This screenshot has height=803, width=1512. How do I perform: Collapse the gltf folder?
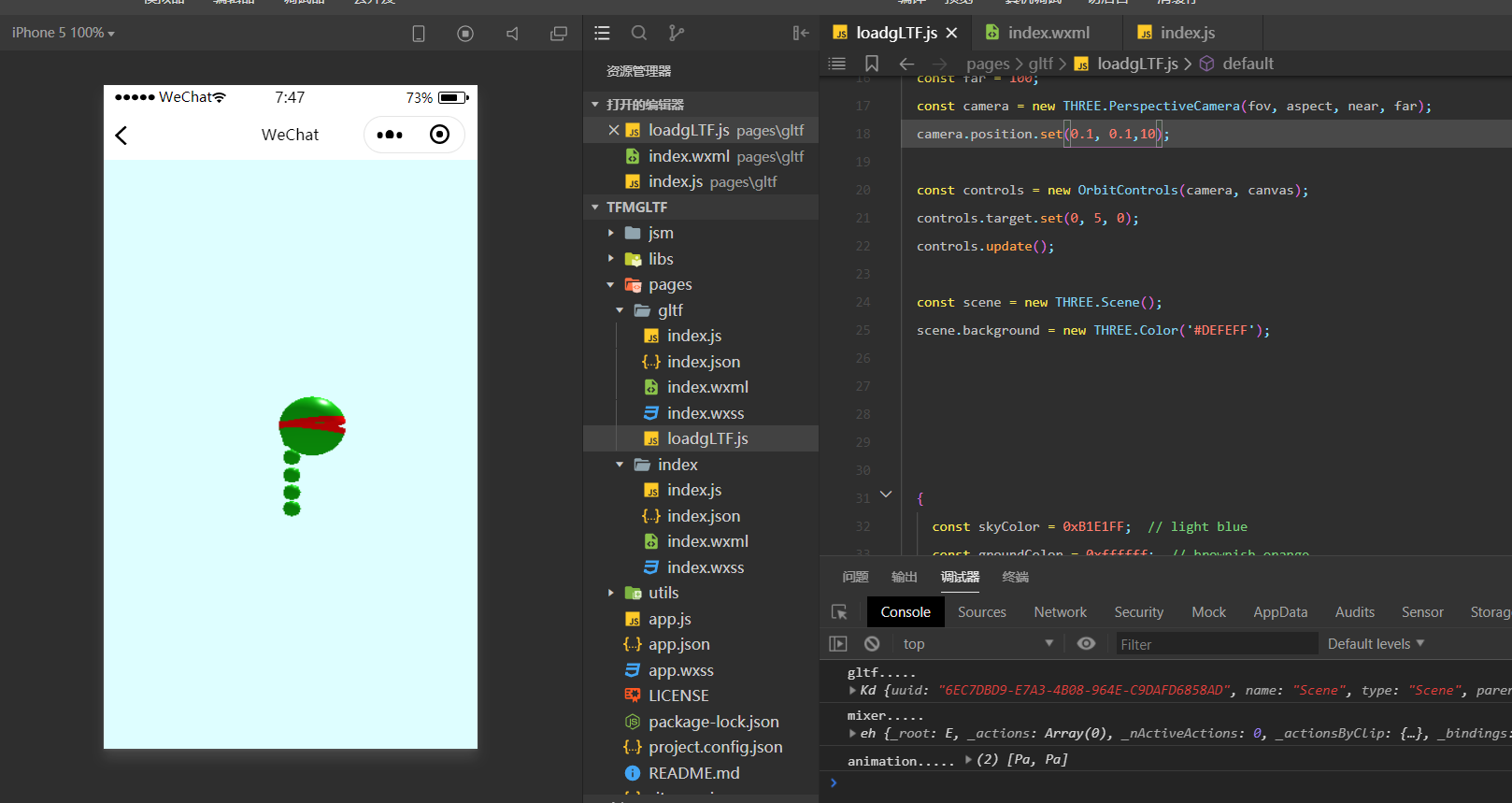point(620,310)
